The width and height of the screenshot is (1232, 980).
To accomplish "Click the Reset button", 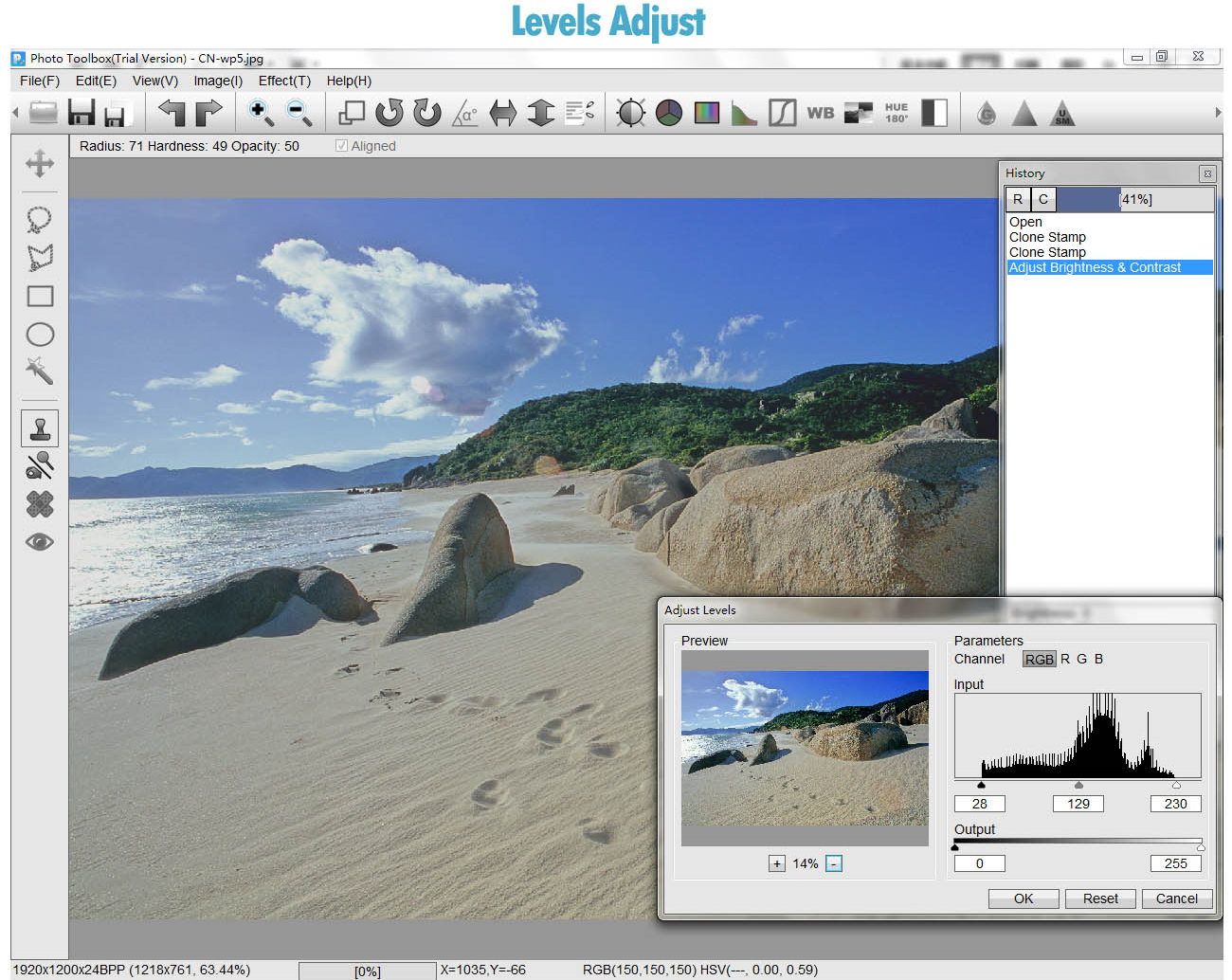I will pos(1100,898).
